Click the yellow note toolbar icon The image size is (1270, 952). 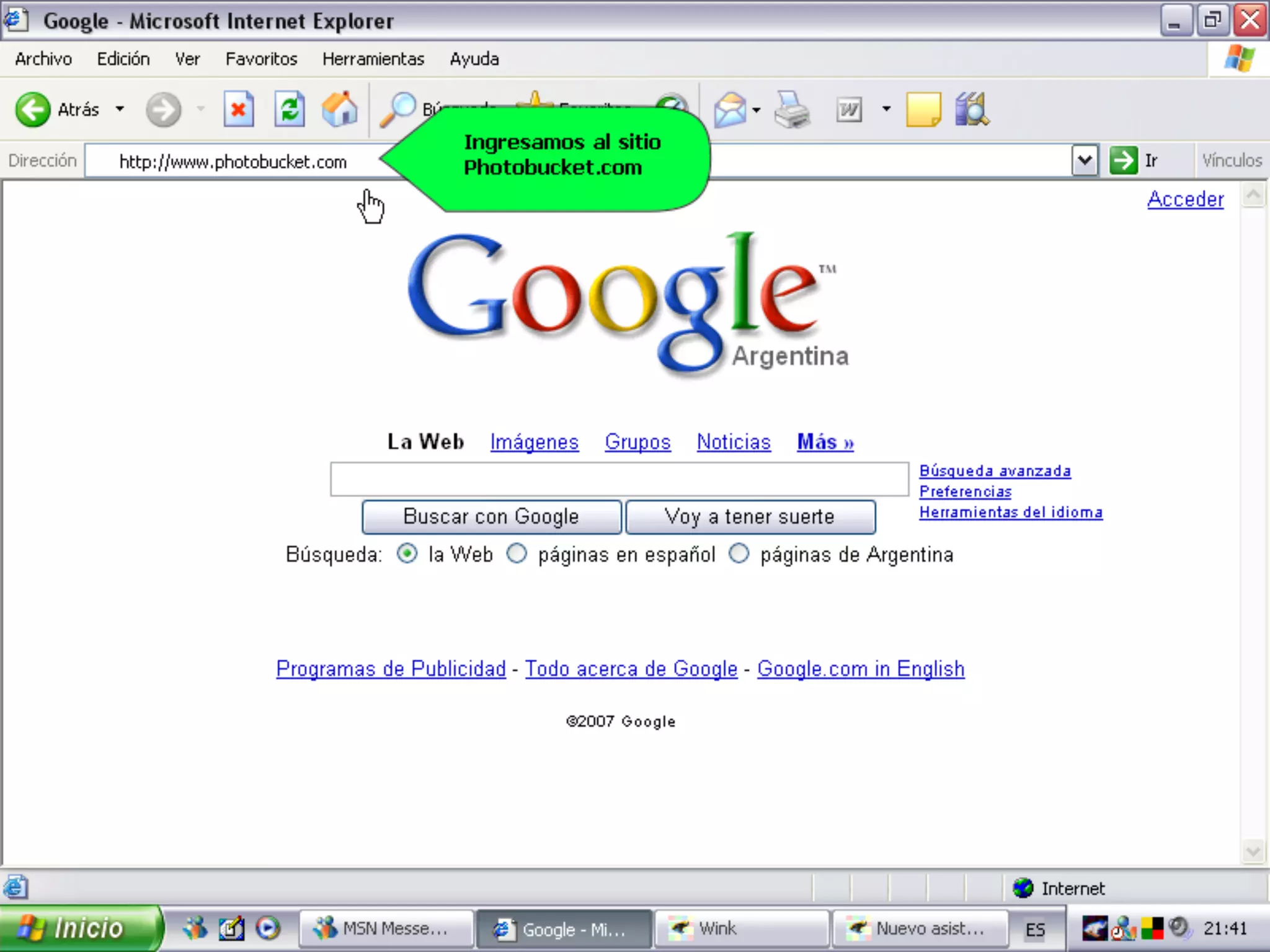pos(923,110)
